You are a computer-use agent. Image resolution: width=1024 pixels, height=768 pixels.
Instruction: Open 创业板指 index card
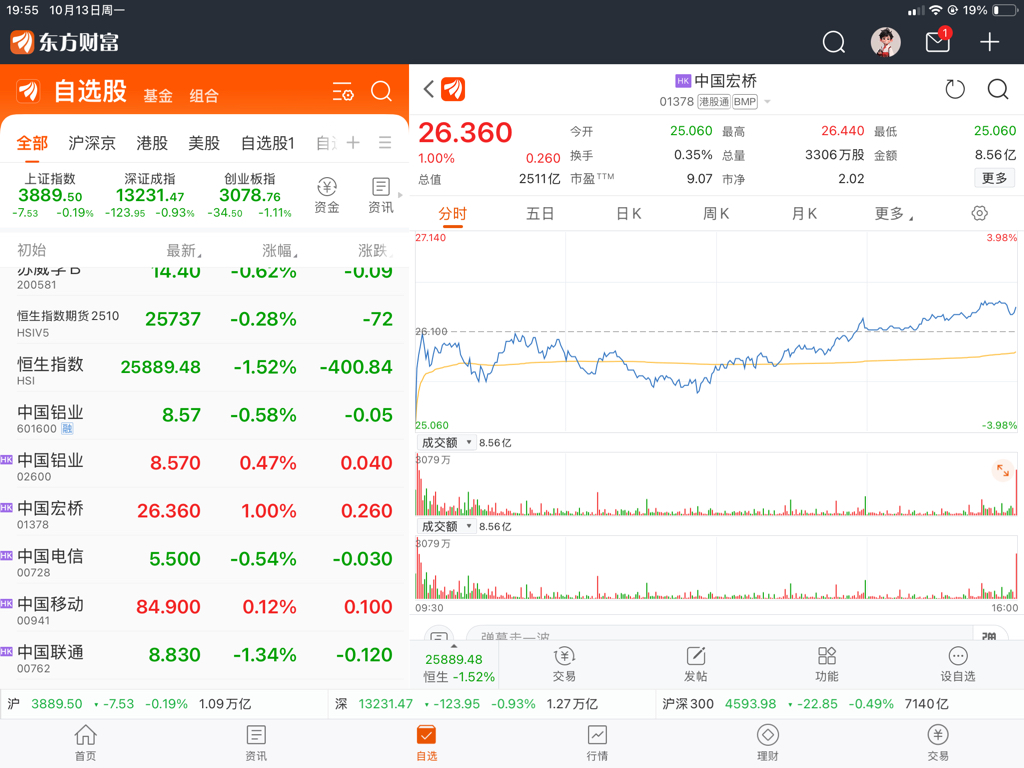[249, 195]
